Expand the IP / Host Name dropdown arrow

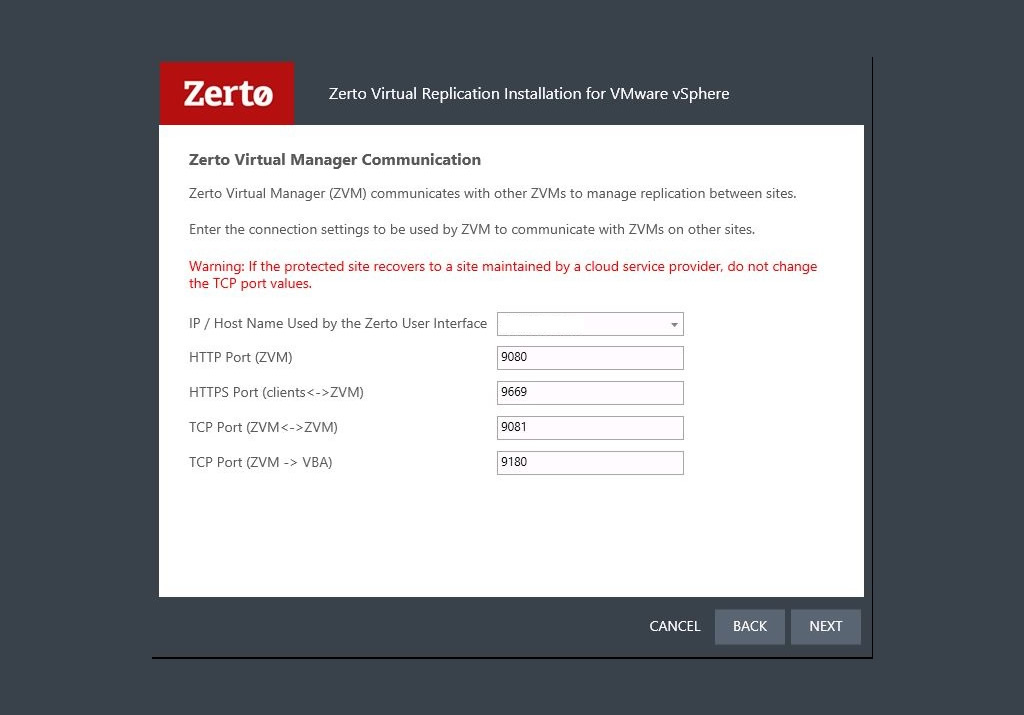pos(674,325)
